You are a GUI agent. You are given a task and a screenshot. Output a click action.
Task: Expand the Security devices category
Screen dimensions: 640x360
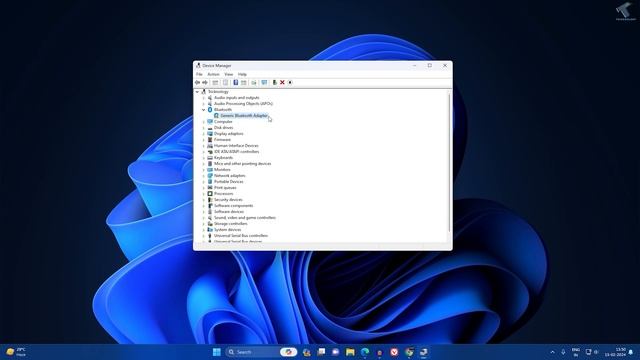204,200
